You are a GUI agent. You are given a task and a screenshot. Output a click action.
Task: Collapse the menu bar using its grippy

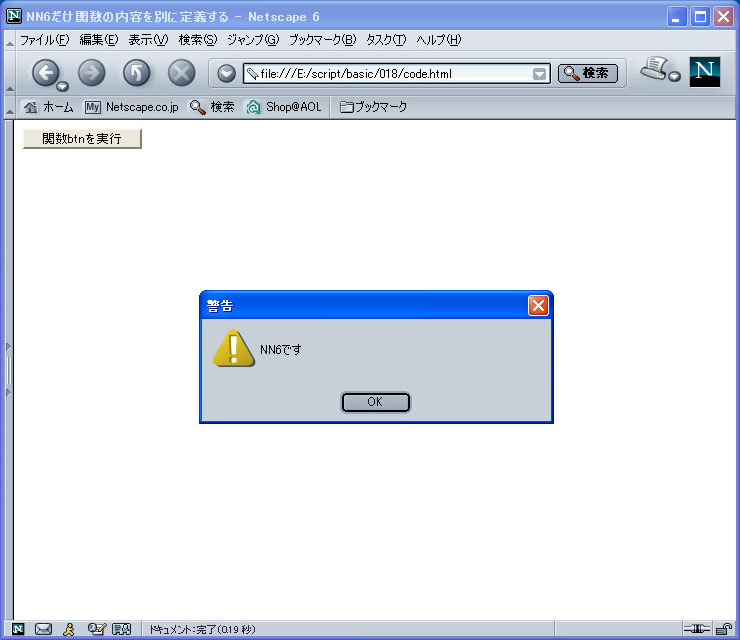(x=9, y=40)
